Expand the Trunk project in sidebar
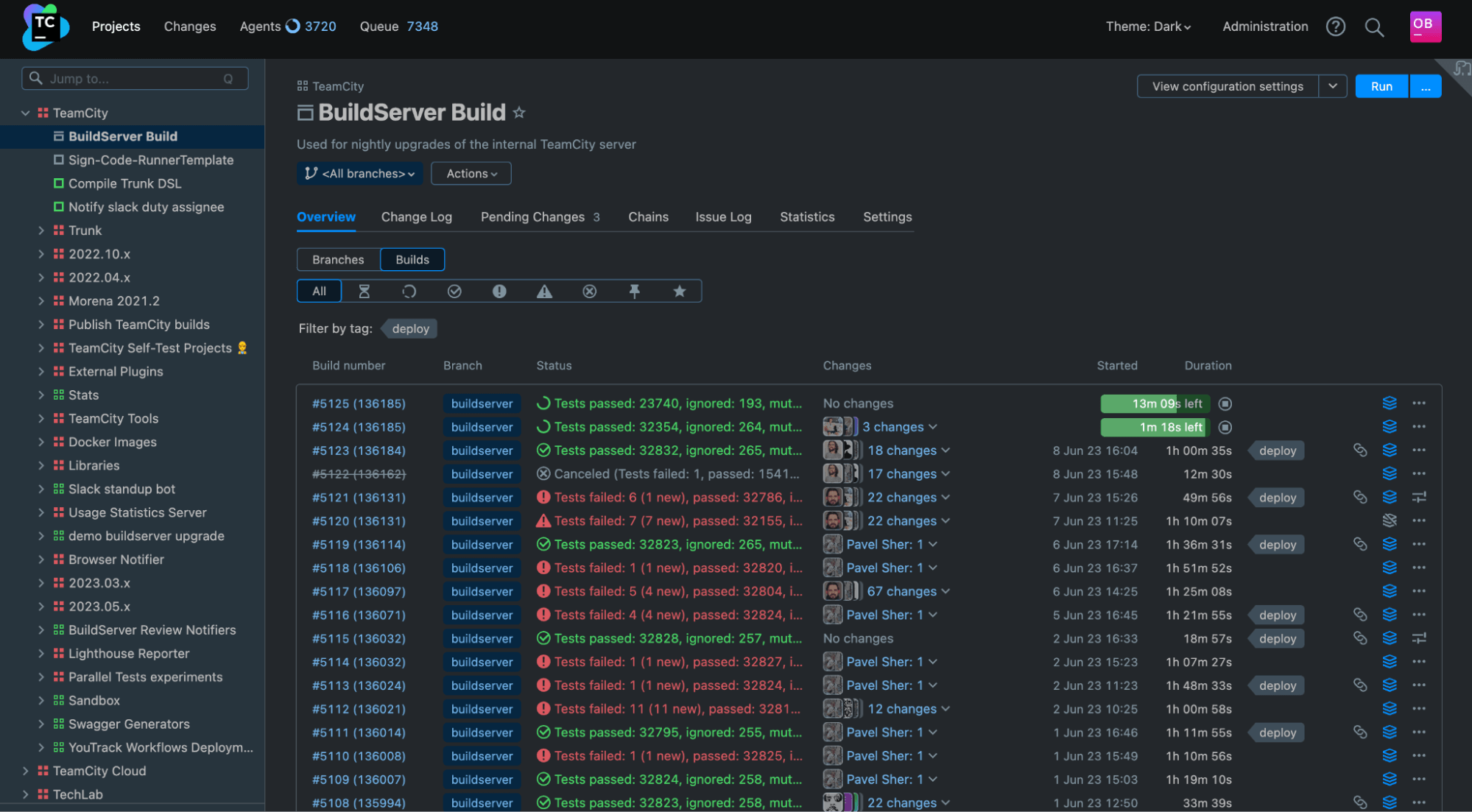The width and height of the screenshot is (1472, 812). click(x=41, y=230)
